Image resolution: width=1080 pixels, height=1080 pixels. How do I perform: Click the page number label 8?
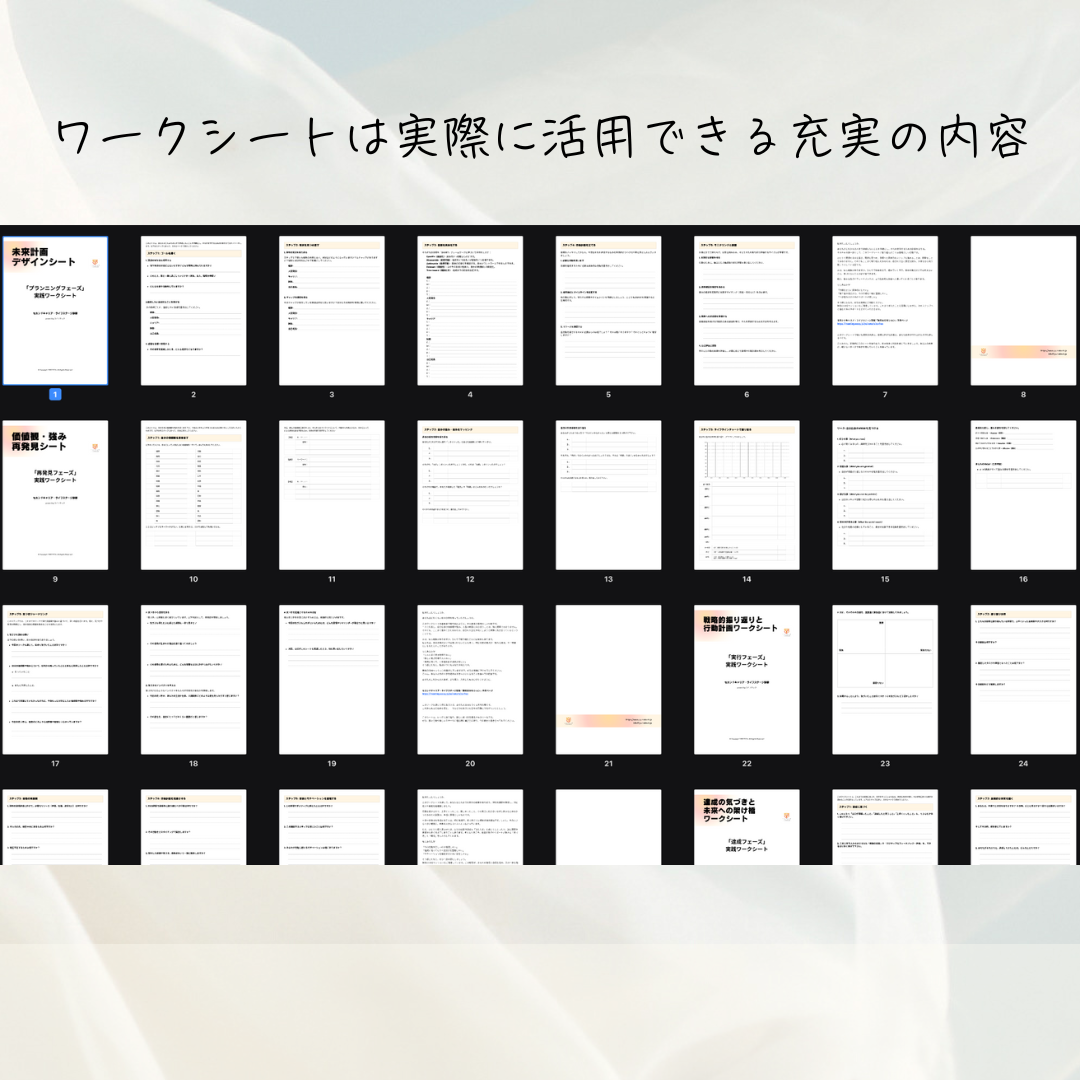coord(1024,395)
